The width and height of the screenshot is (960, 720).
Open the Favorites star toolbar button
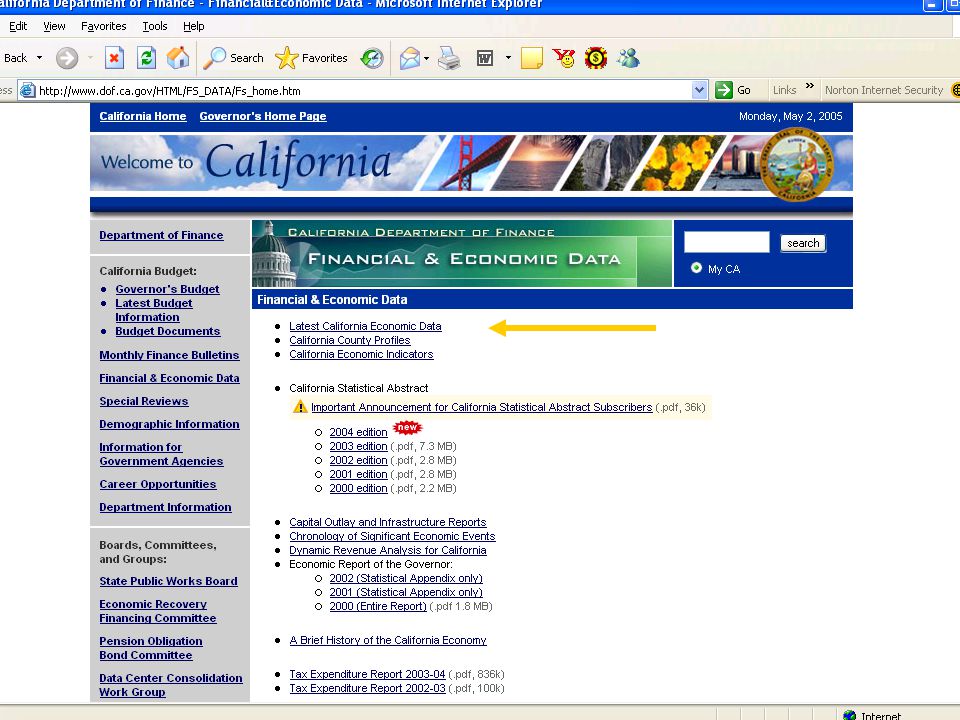point(311,58)
